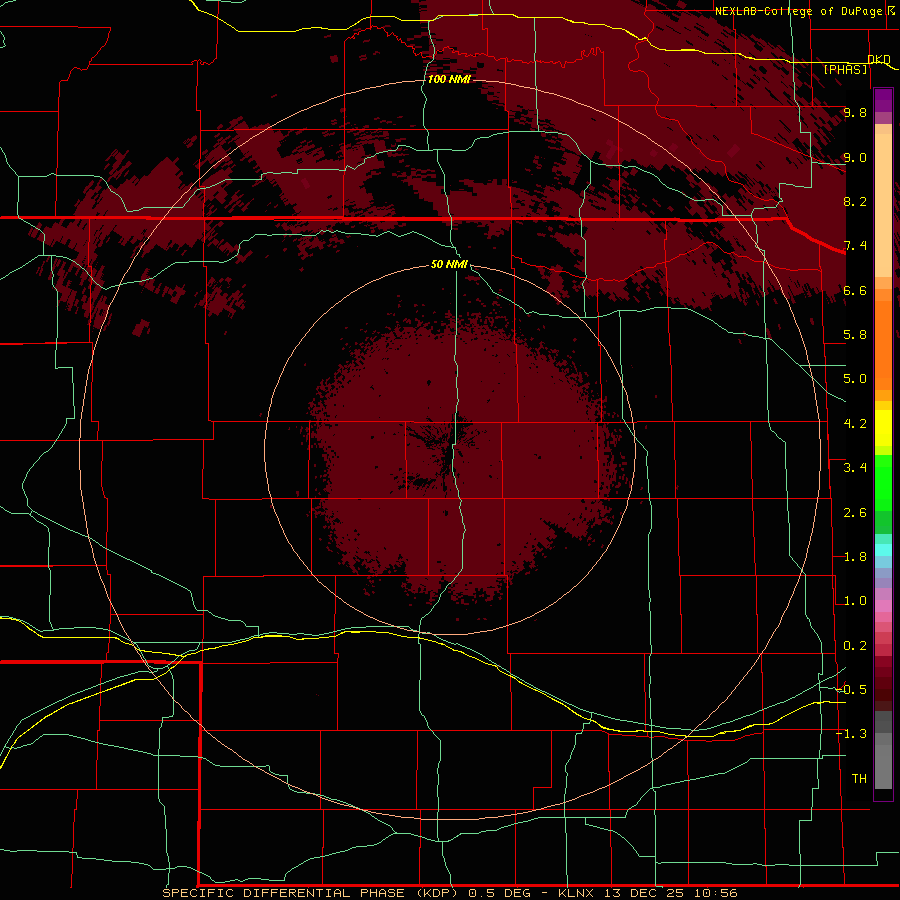Click the TH threshold label on the scale

859,779
